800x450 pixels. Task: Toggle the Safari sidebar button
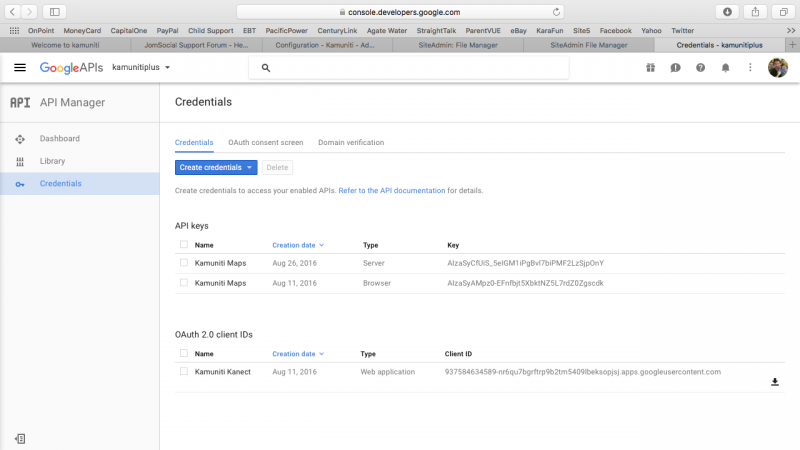(55, 11)
